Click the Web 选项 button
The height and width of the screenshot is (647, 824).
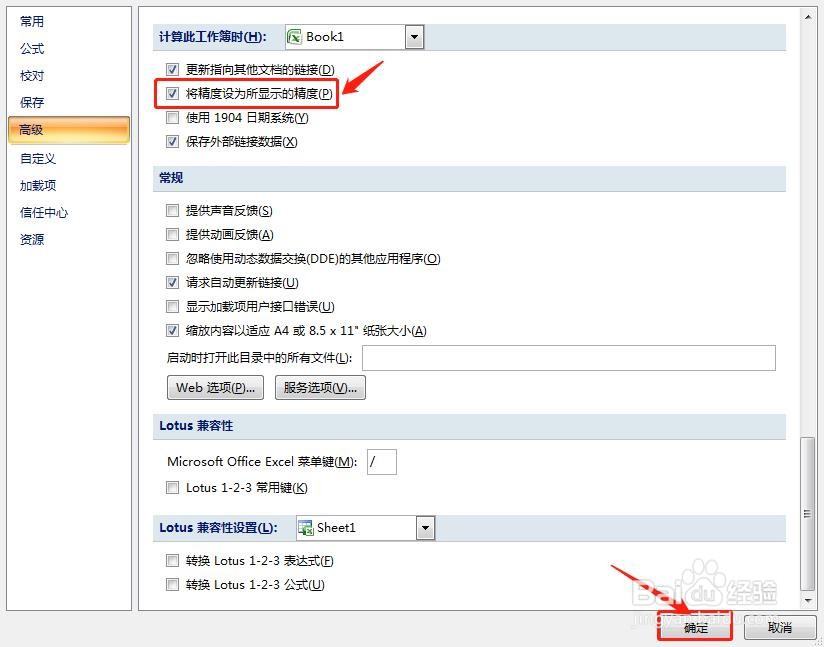[215, 388]
